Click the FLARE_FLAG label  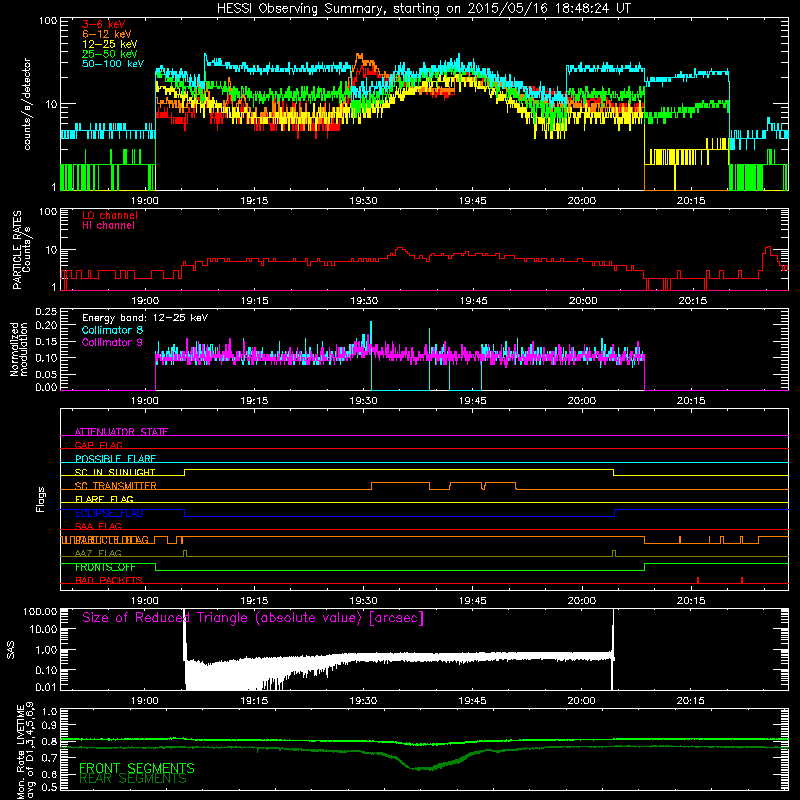tap(104, 499)
